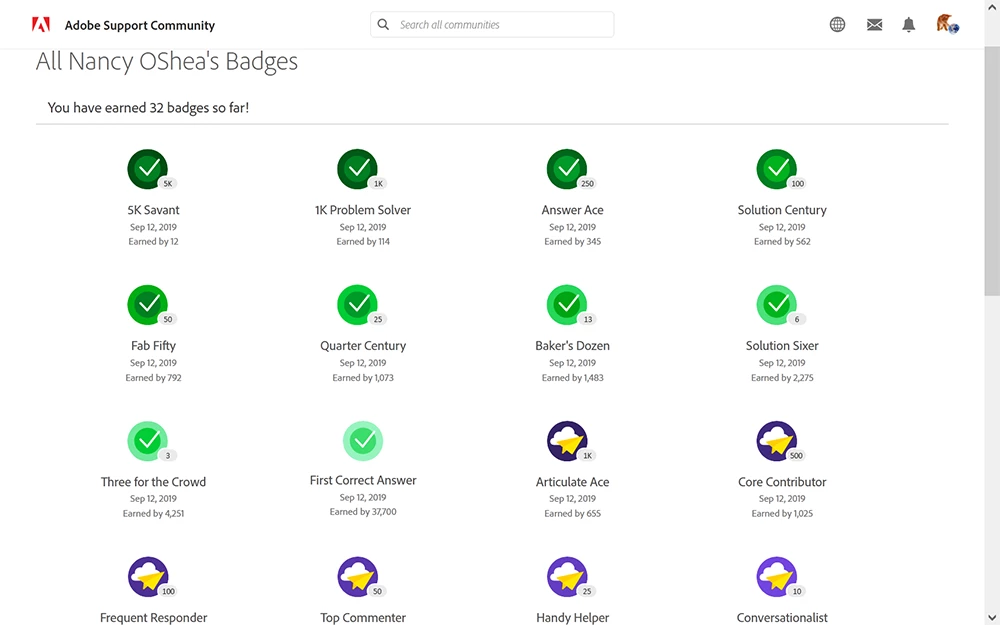1000x625 pixels.
Task: Open the Quarter Century badge title link
Action: coord(363,346)
